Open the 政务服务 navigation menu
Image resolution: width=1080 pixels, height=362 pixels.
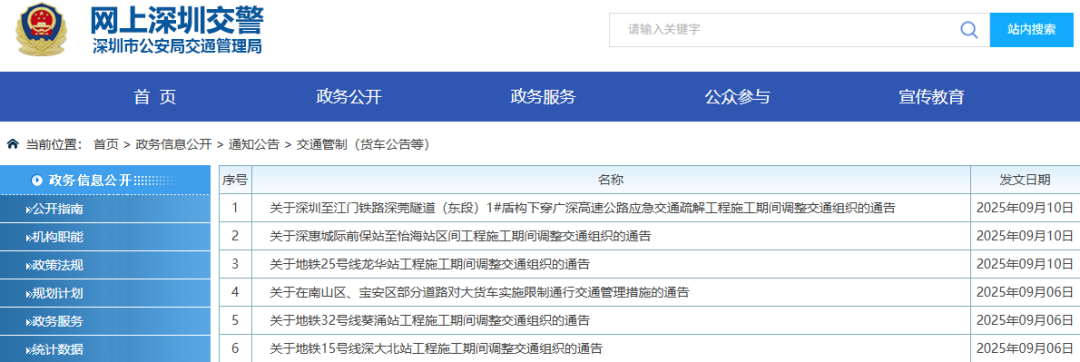click(x=543, y=97)
